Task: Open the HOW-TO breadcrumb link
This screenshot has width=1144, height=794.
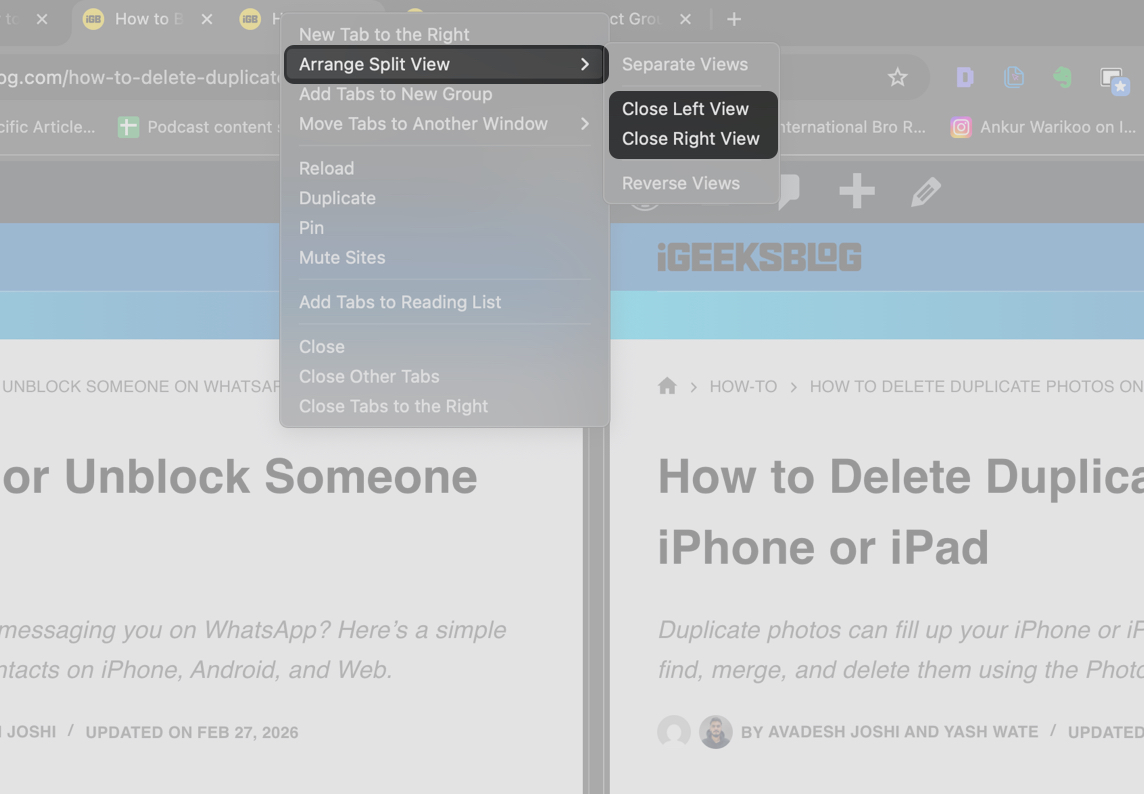Action: point(743,386)
